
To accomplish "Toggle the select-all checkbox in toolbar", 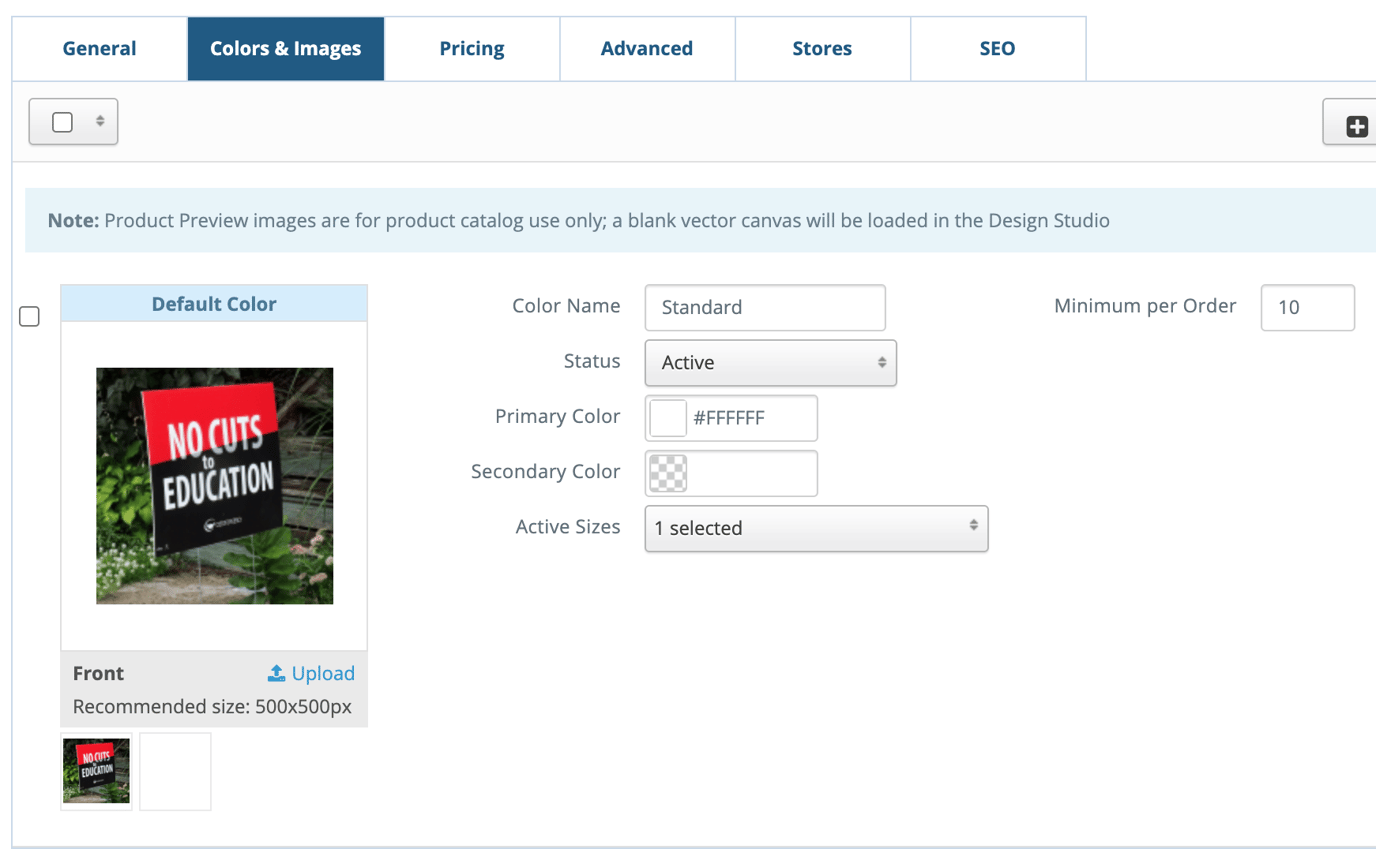I will pyautogui.click(x=62, y=122).
